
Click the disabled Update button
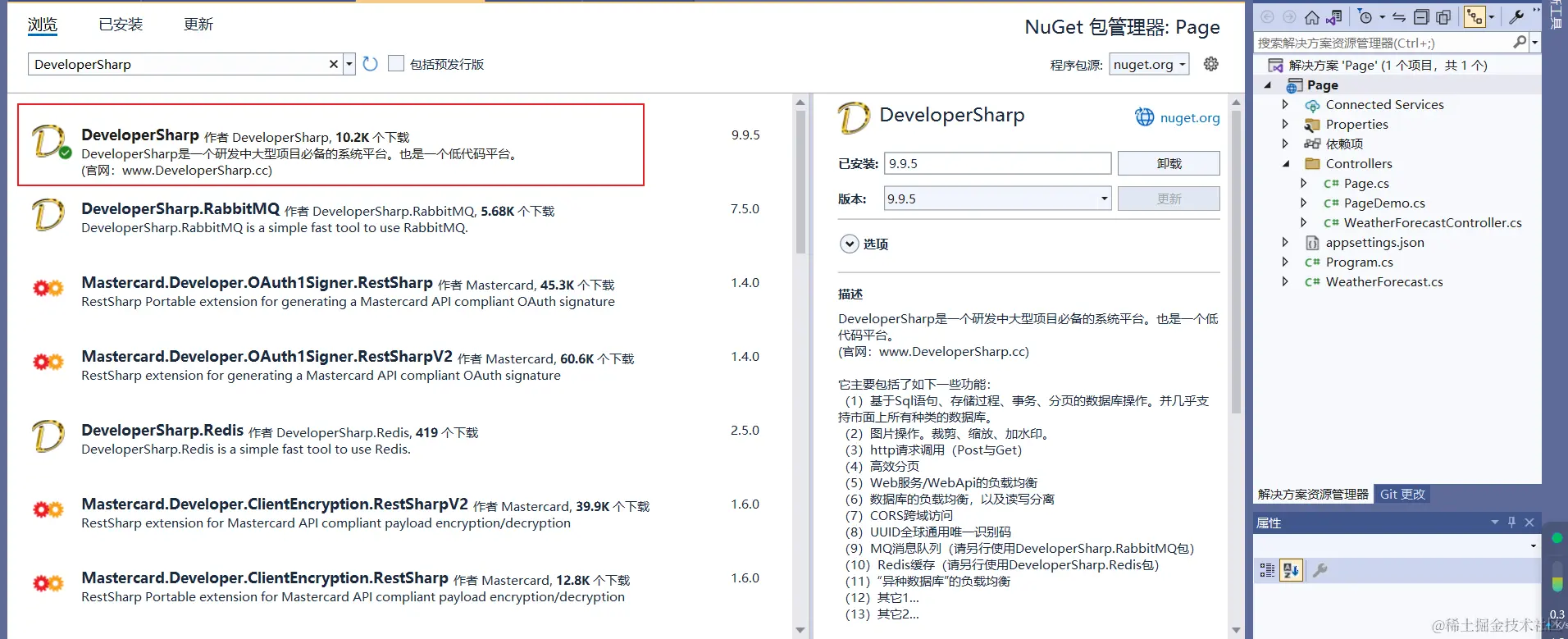1169,199
